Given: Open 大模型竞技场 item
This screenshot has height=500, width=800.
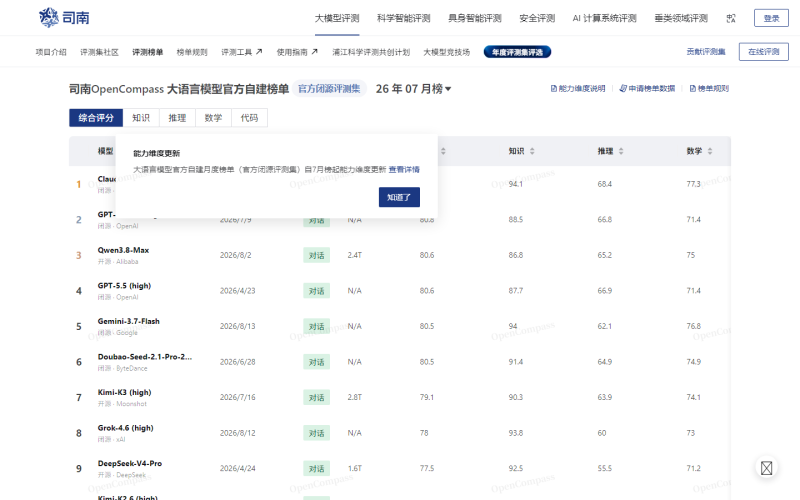Looking at the screenshot, I should coord(446,52).
